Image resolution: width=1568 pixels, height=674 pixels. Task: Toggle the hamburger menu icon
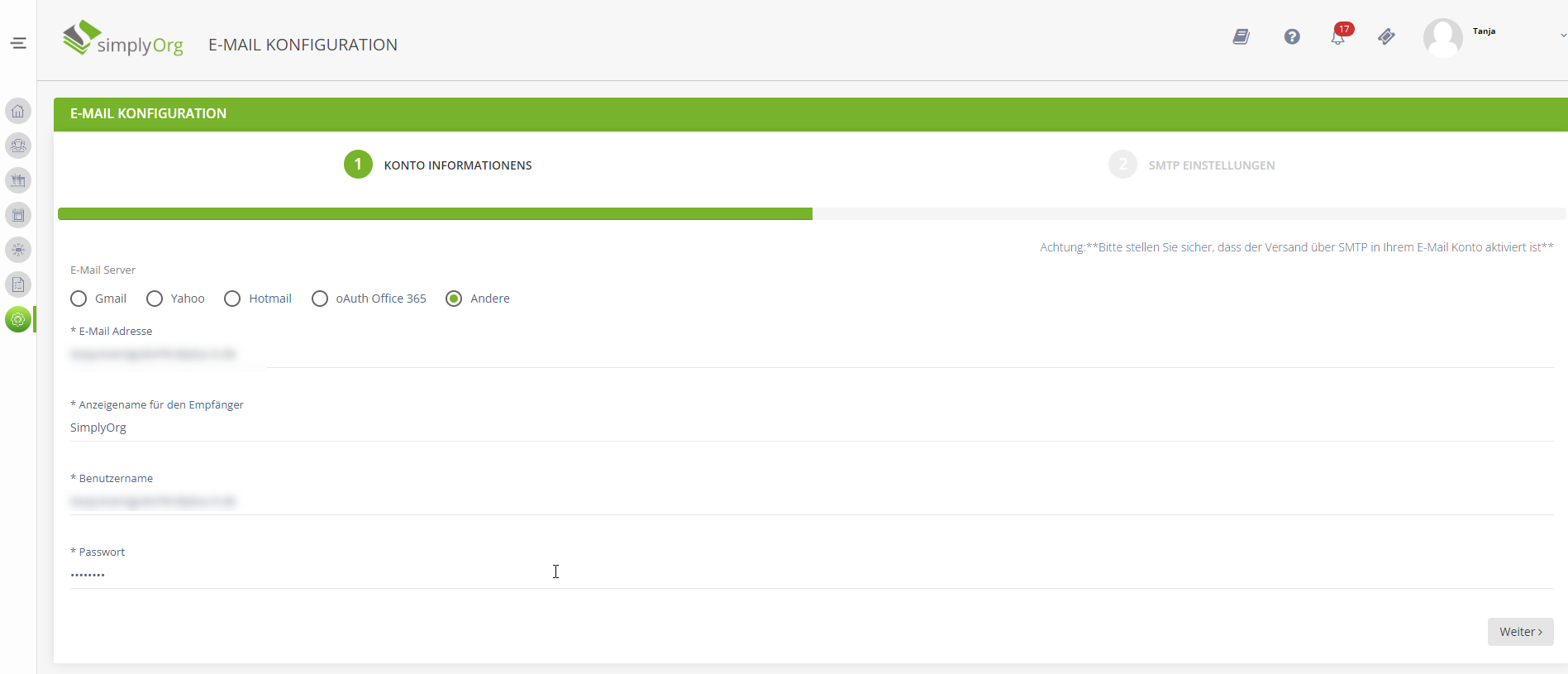coord(18,43)
